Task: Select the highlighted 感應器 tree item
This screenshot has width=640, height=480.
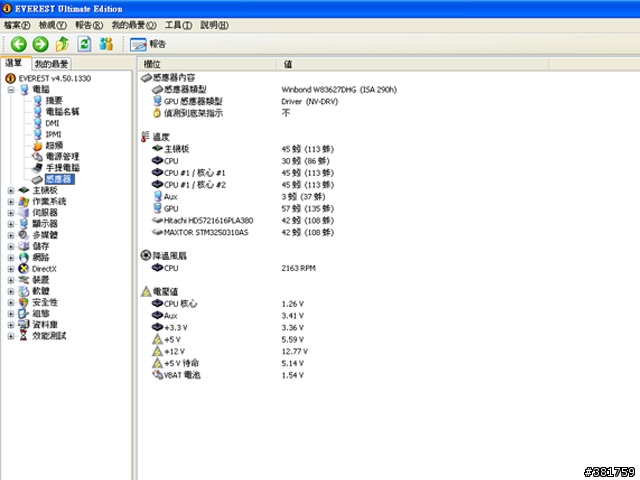Action: [59, 179]
